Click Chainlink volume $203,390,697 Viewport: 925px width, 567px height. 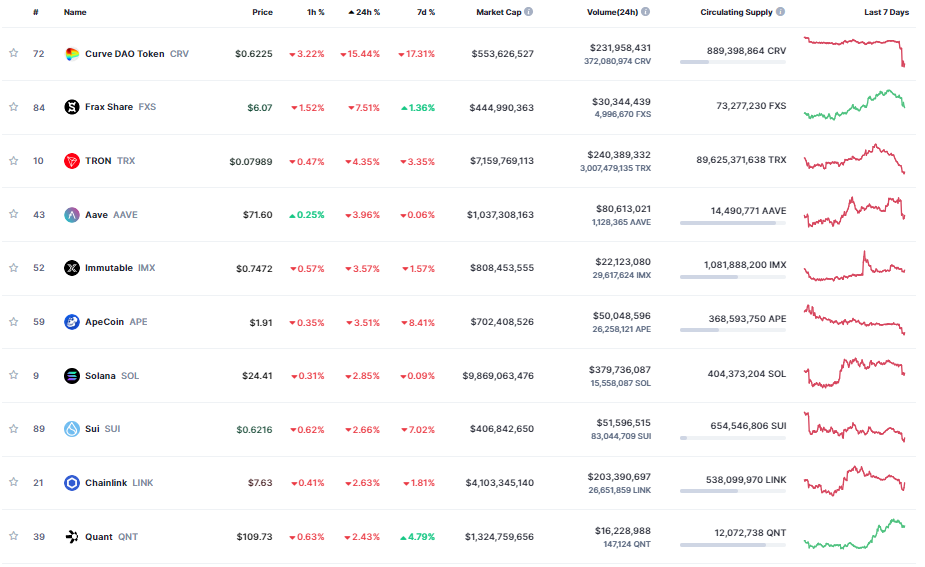coord(619,477)
